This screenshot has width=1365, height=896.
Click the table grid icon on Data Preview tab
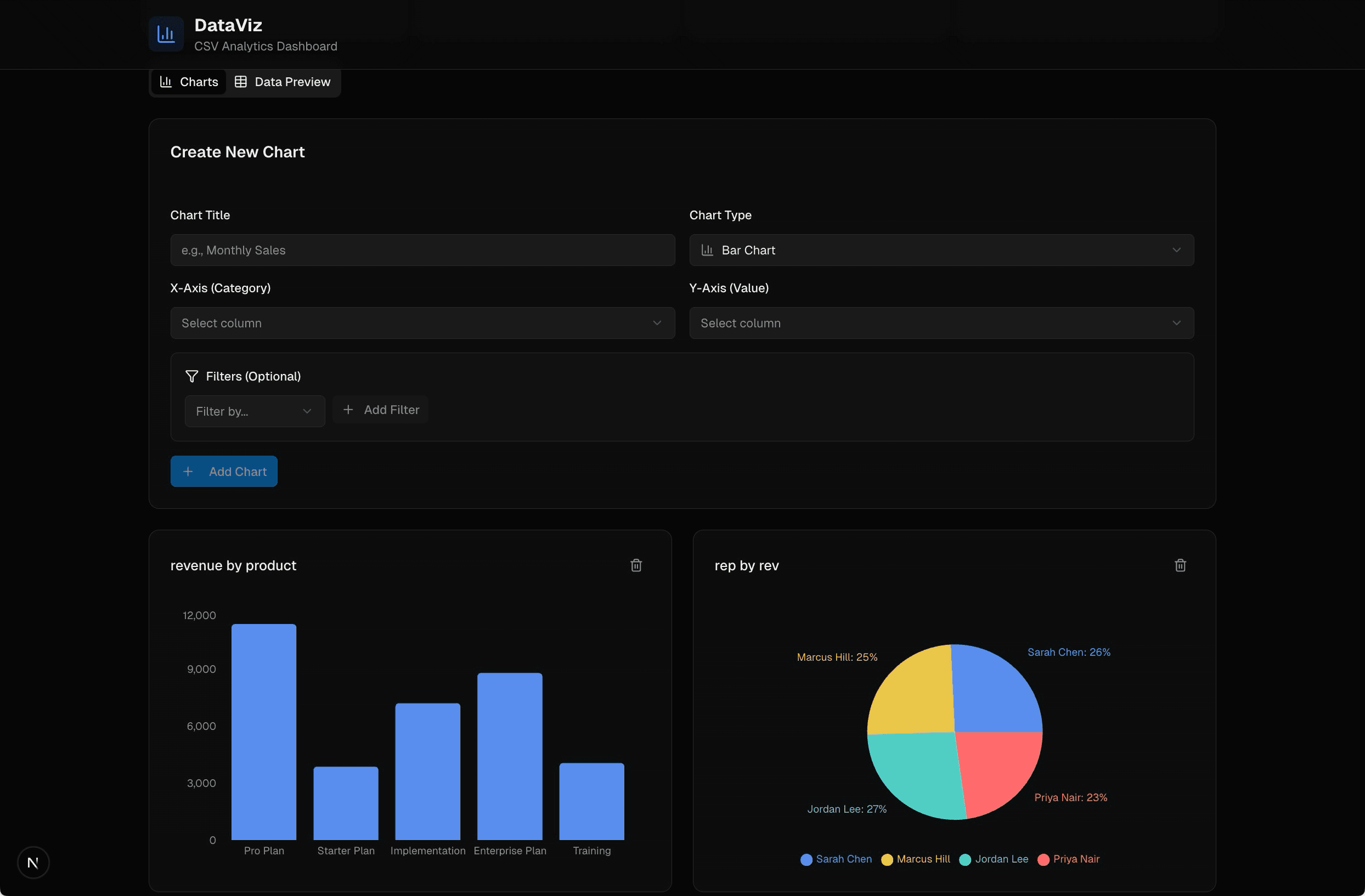click(241, 81)
